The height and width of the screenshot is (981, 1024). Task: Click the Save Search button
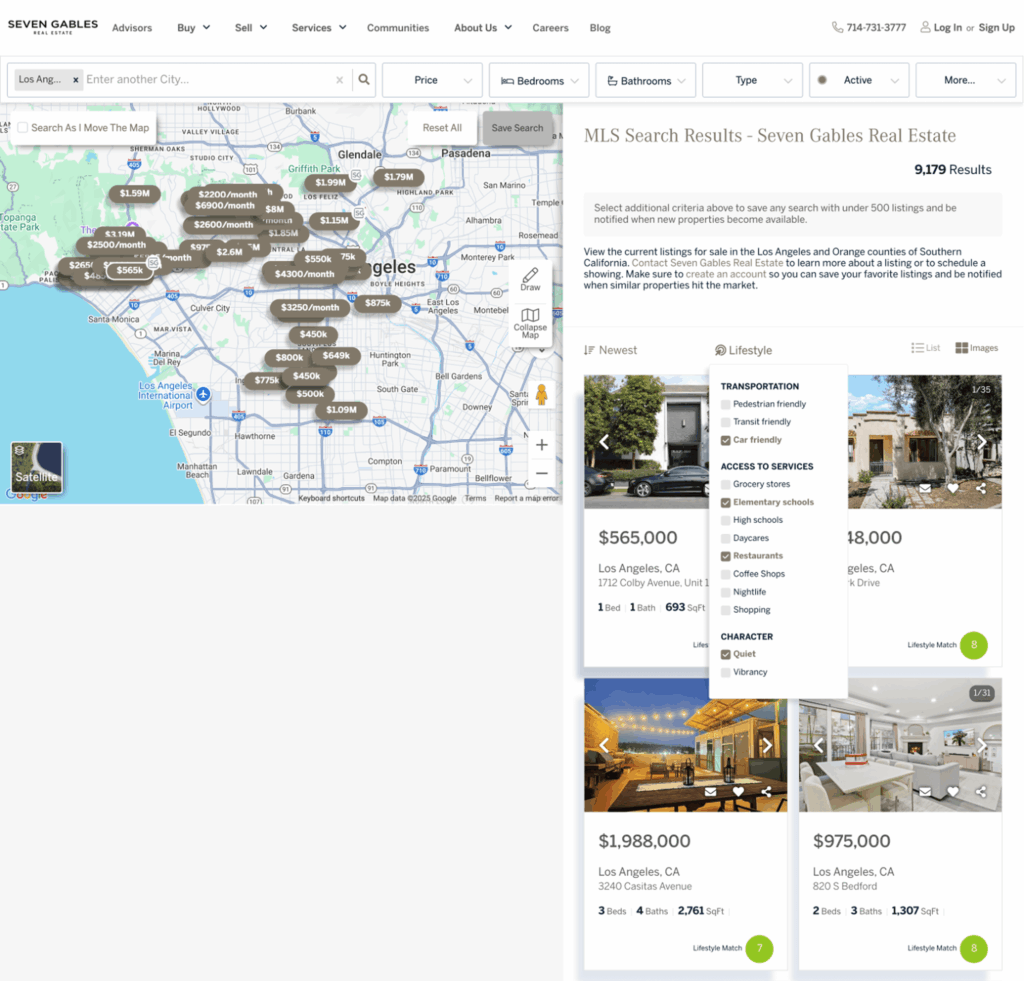point(517,128)
